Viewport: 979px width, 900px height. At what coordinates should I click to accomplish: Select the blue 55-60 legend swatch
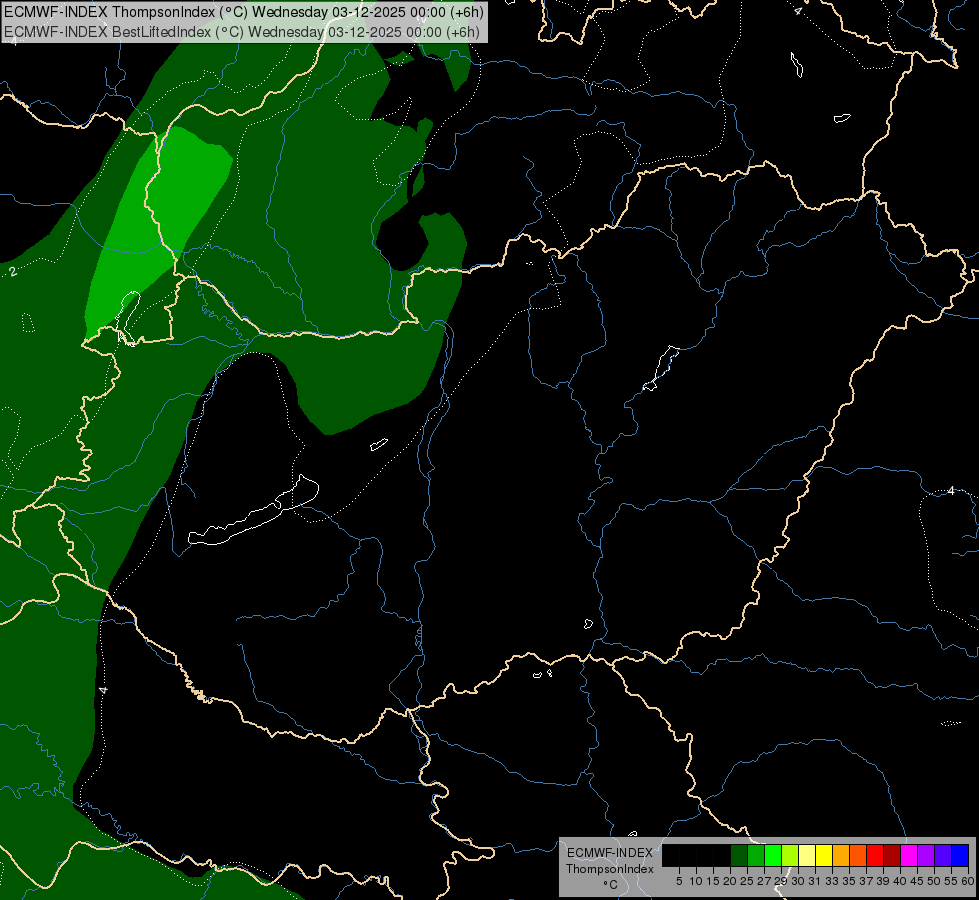click(960, 855)
